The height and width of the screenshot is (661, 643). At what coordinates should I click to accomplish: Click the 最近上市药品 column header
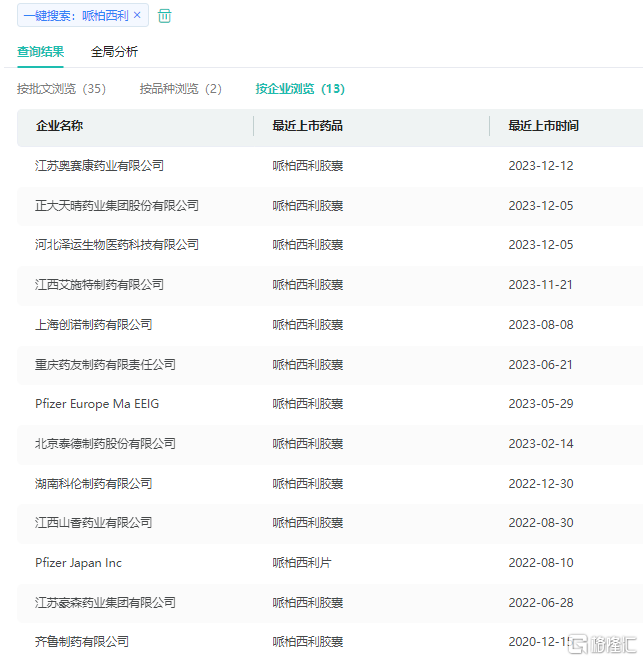pos(307,126)
